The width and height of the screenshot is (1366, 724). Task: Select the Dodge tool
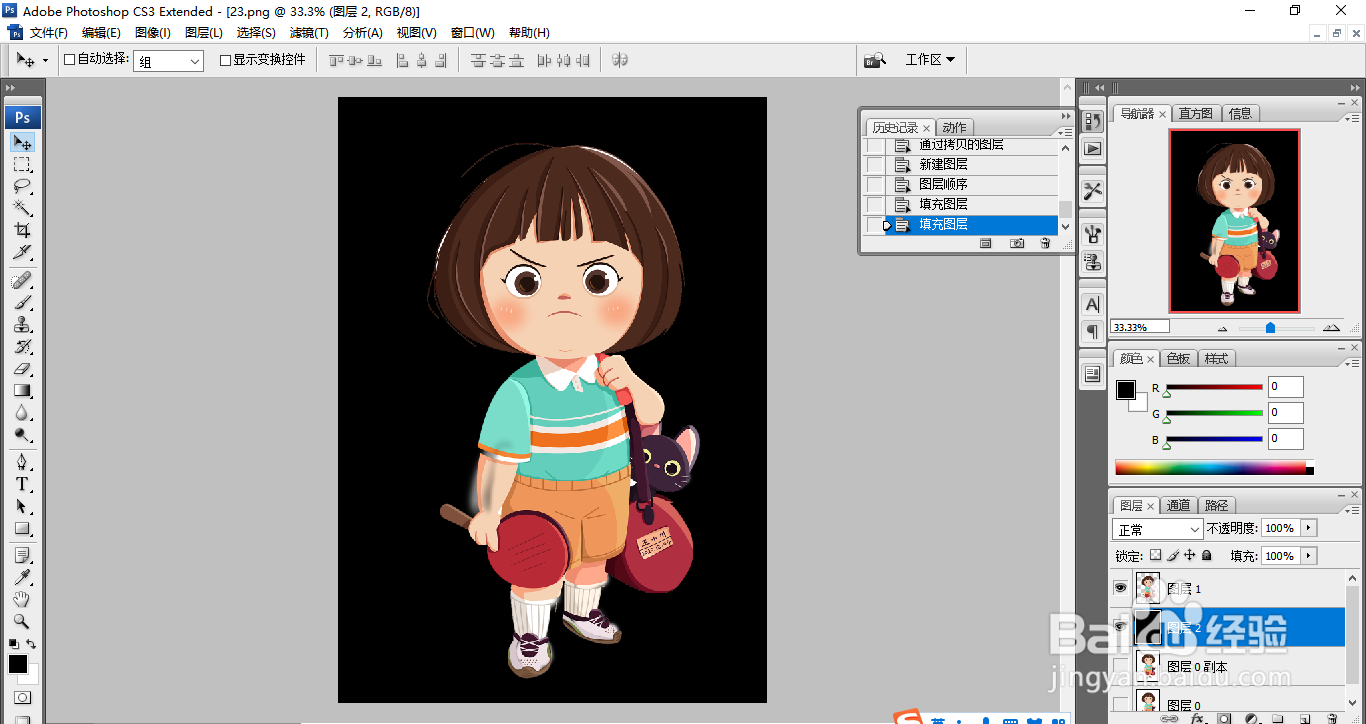point(22,434)
